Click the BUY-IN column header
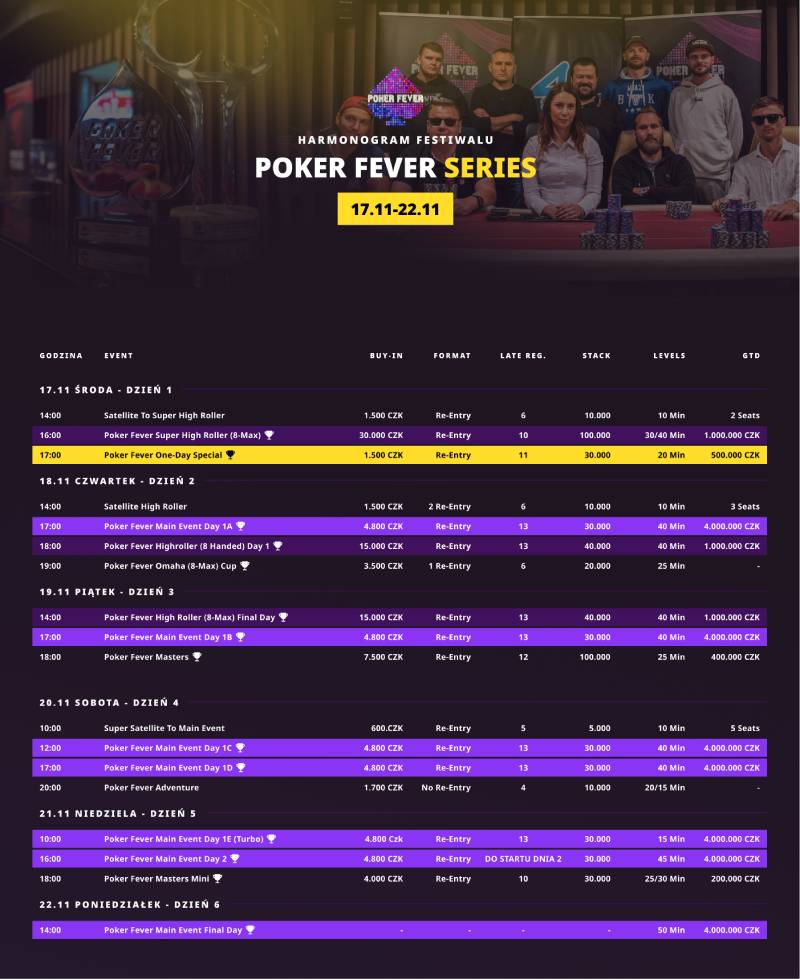This screenshot has width=800, height=979. [386, 356]
